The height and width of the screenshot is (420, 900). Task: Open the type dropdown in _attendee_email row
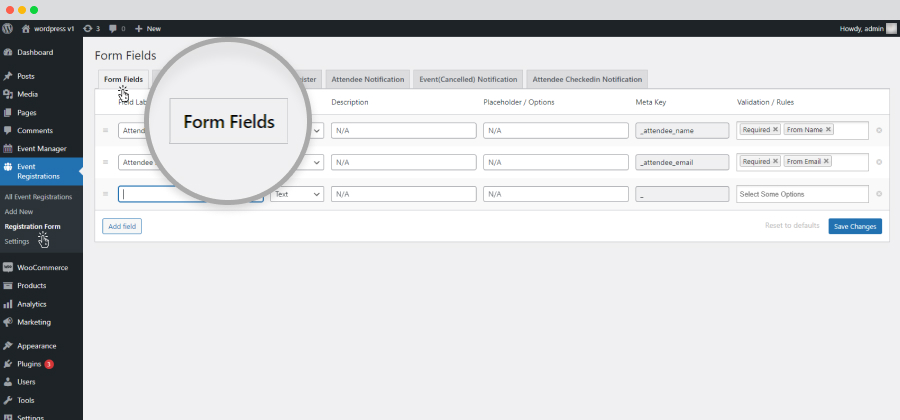point(316,162)
